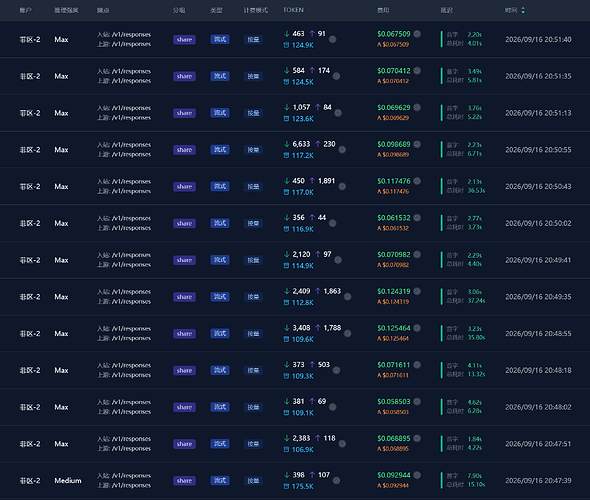This screenshot has width=590, height=500.
Task: Click the latency column header
Action: (446, 10)
